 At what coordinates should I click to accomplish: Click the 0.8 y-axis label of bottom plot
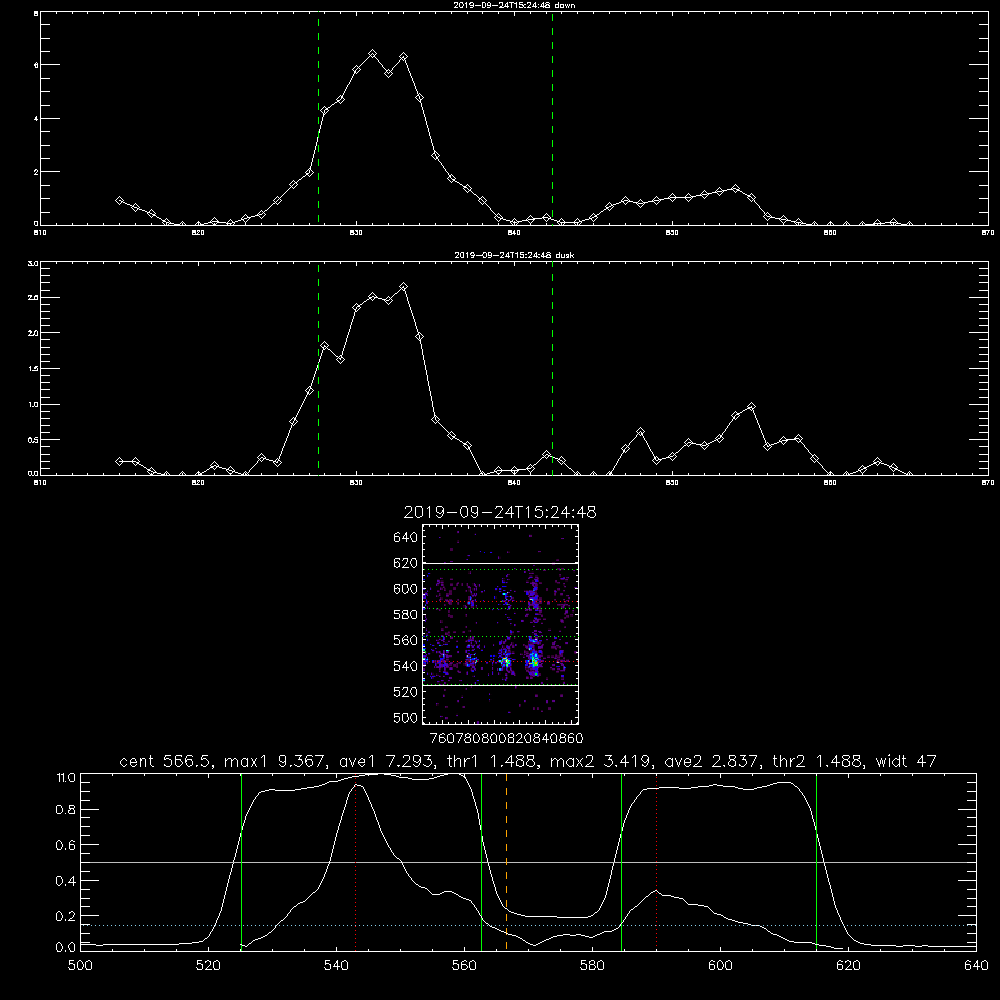point(66,810)
